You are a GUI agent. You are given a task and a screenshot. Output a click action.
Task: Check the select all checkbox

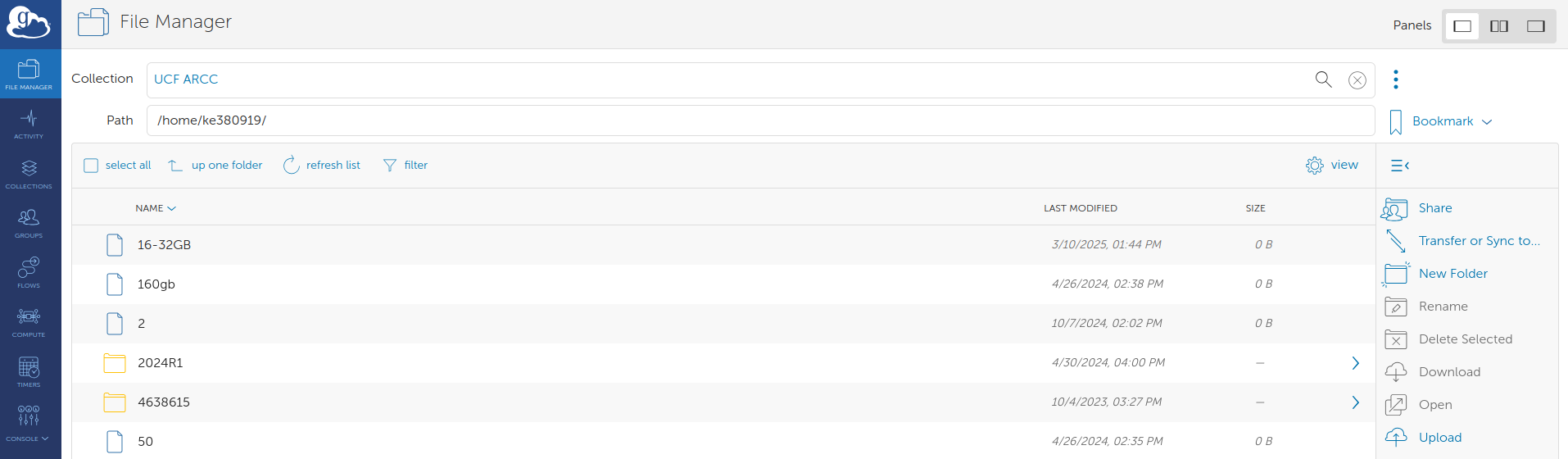point(91,166)
